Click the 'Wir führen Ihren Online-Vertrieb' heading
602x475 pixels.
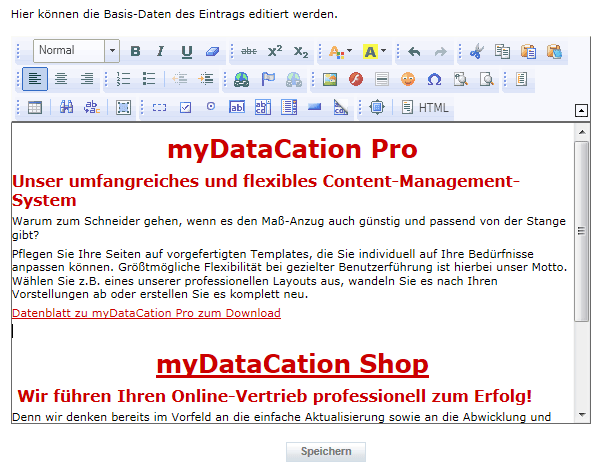(x=275, y=396)
